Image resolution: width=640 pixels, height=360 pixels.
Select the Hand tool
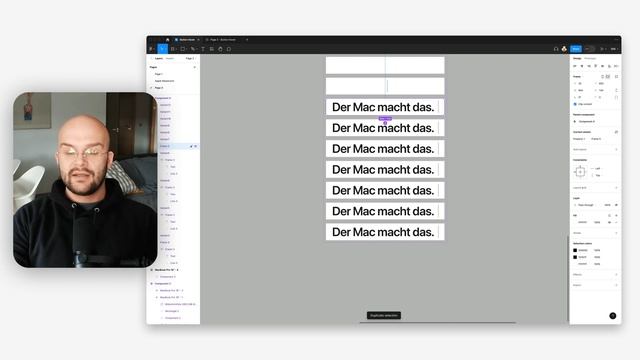220,49
